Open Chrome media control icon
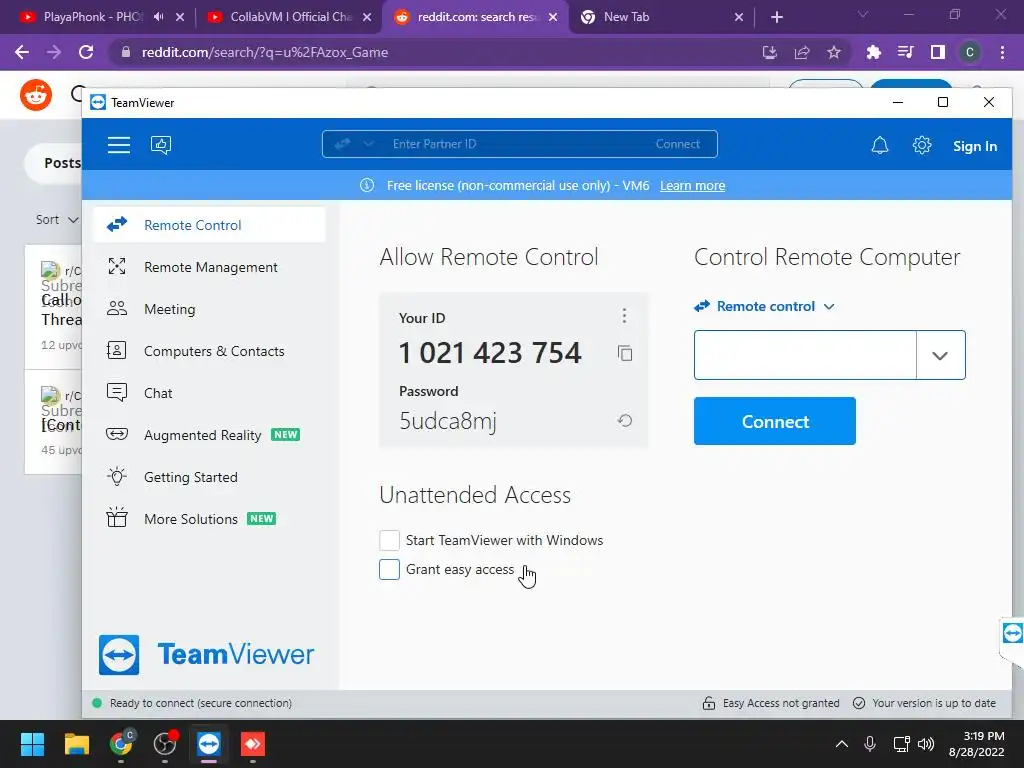The width and height of the screenshot is (1024, 768). pos(905,52)
